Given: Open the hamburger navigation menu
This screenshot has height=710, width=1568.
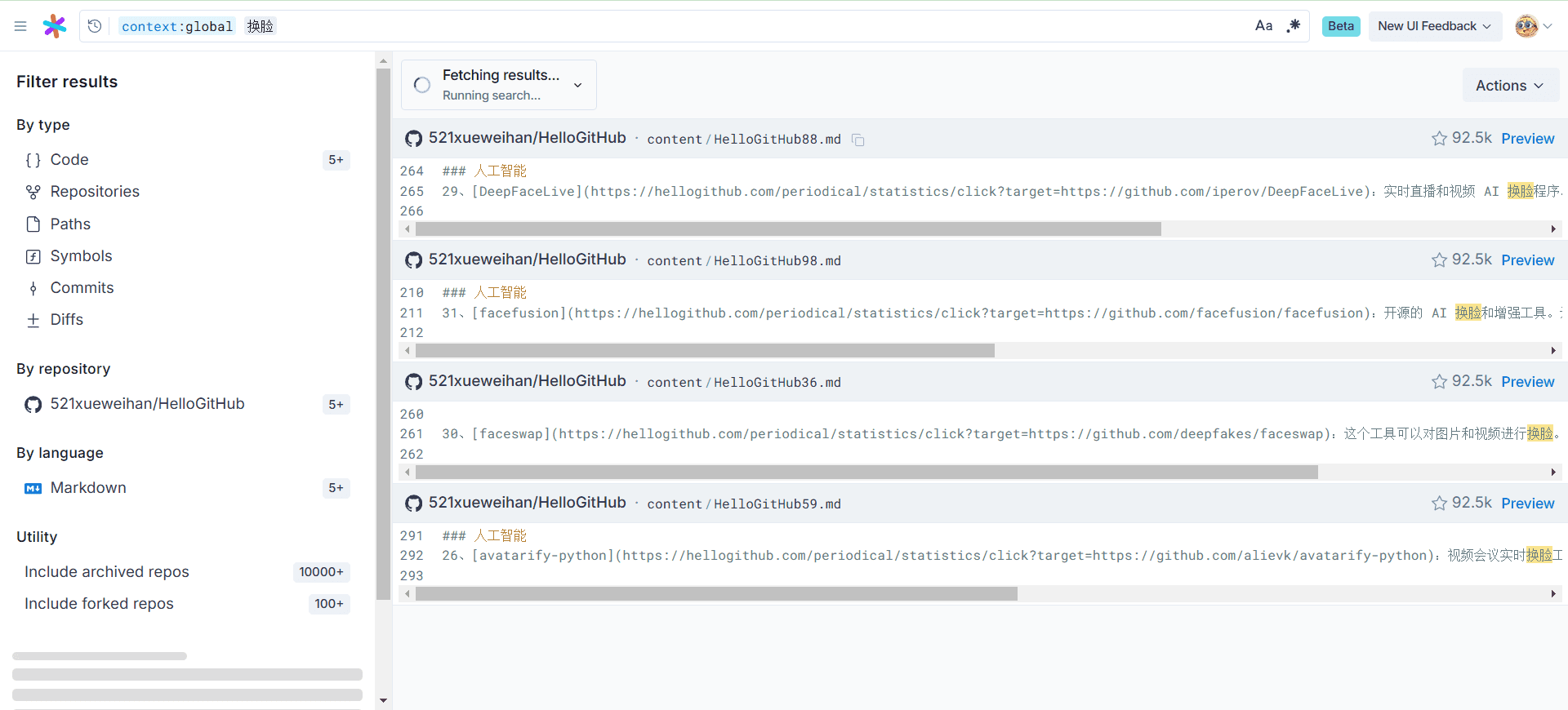Looking at the screenshot, I should click(x=20, y=26).
